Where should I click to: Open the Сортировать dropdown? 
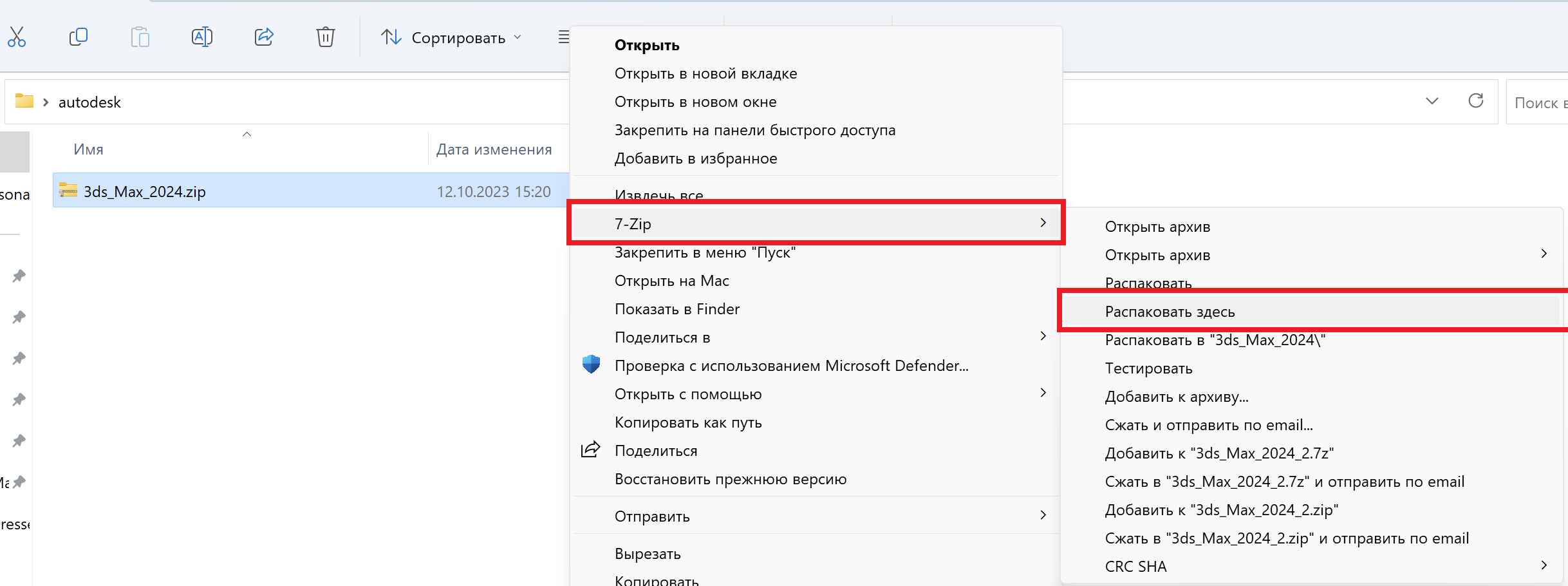(x=451, y=38)
